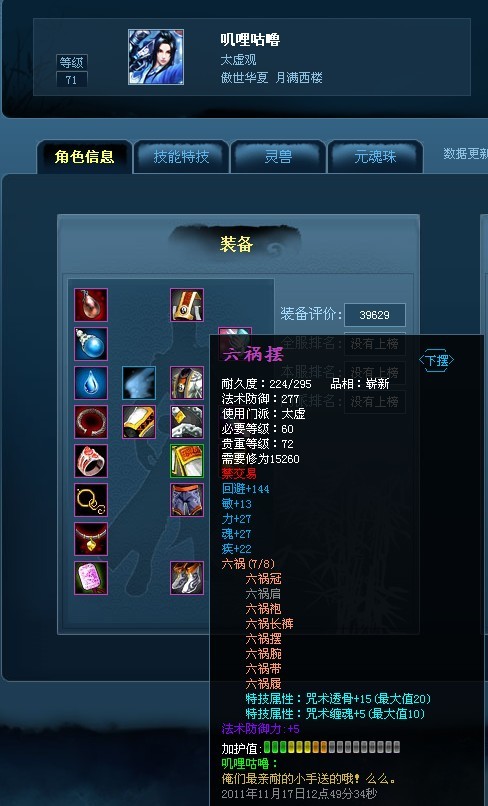Image resolution: width=488 pixels, height=806 pixels.
Task: Select the pink jade tablet equipment icon
Action: click(x=91, y=578)
